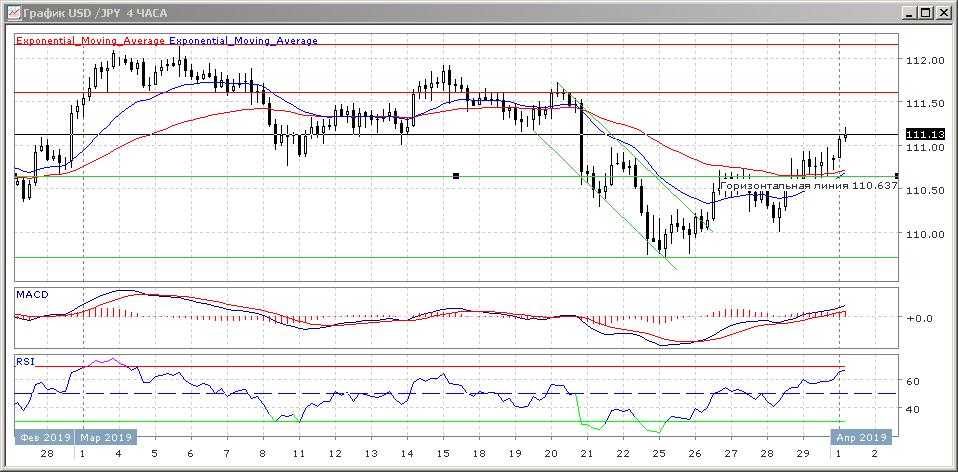Click the 112.00 price axis label

coord(924,60)
